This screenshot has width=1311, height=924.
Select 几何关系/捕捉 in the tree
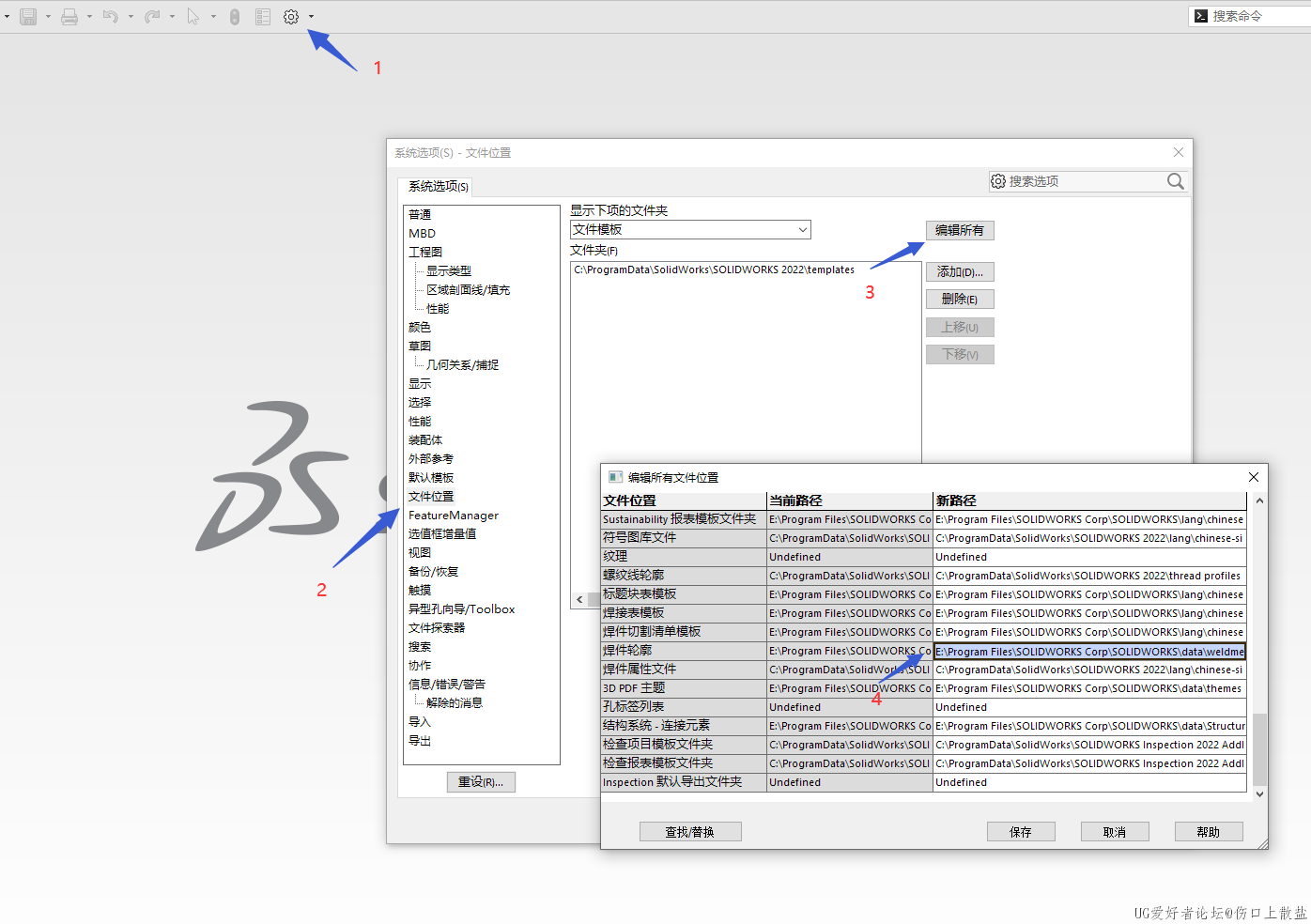pyautogui.click(x=462, y=365)
